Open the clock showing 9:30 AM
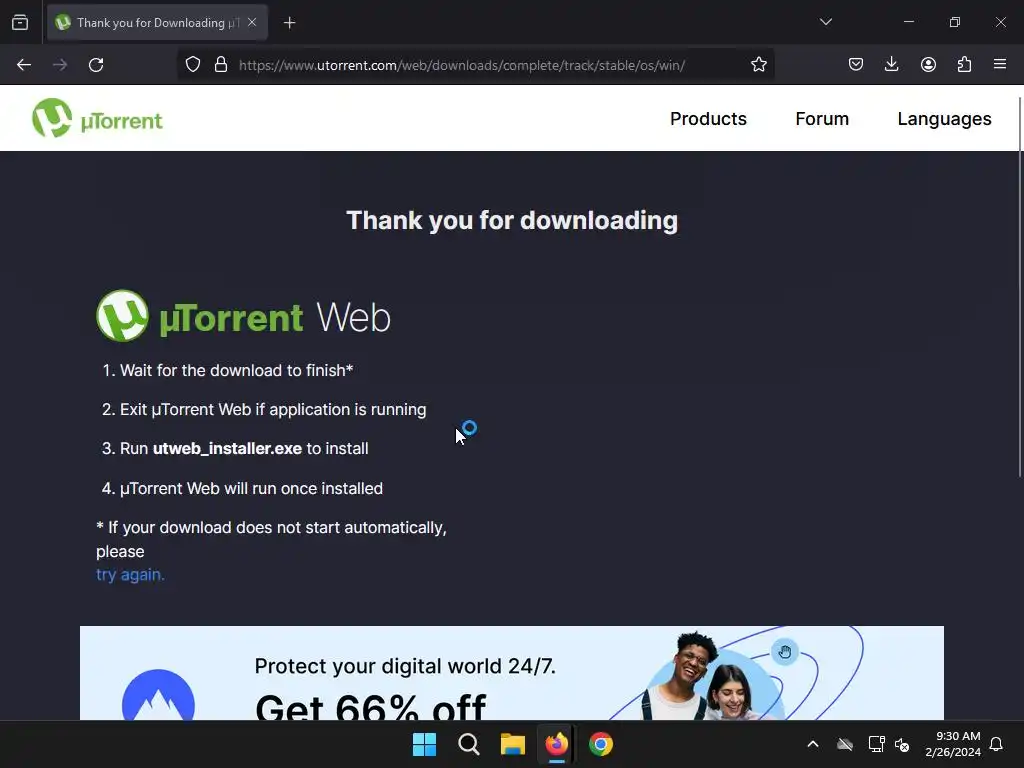Image resolution: width=1024 pixels, height=768 pixels. (953, 744)
